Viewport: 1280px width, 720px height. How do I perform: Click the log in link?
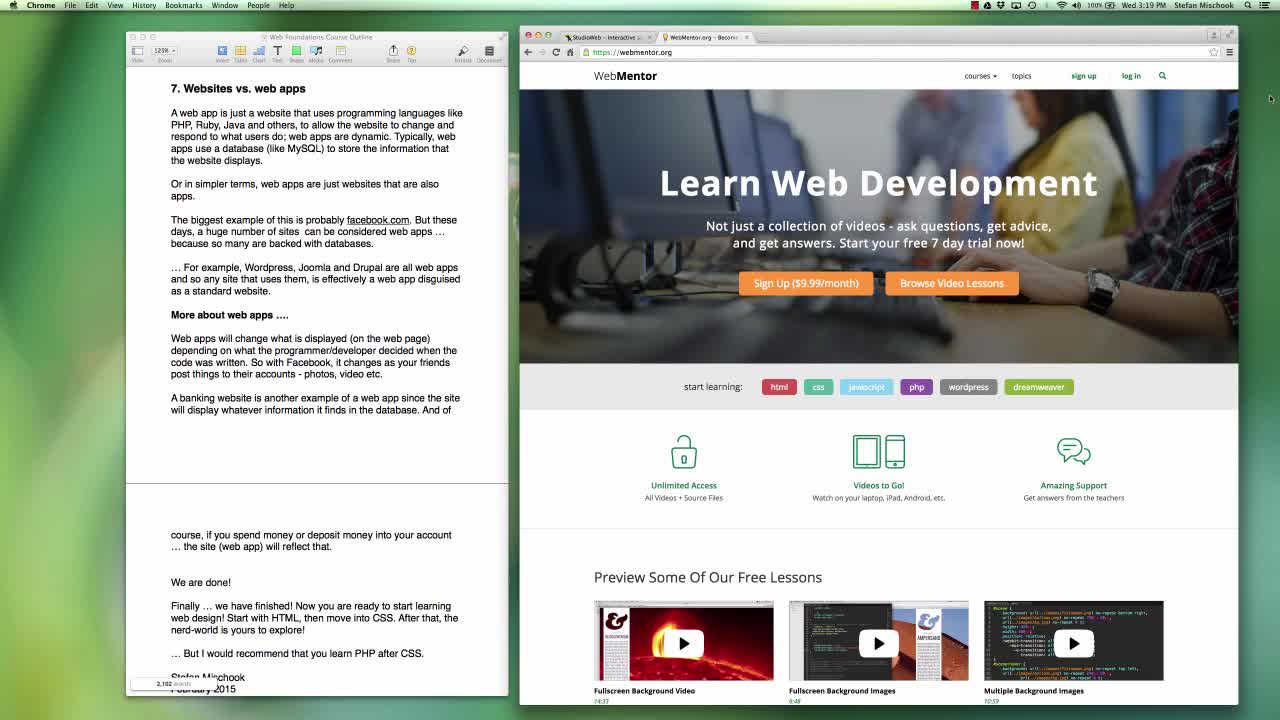tap(1131, 76)
